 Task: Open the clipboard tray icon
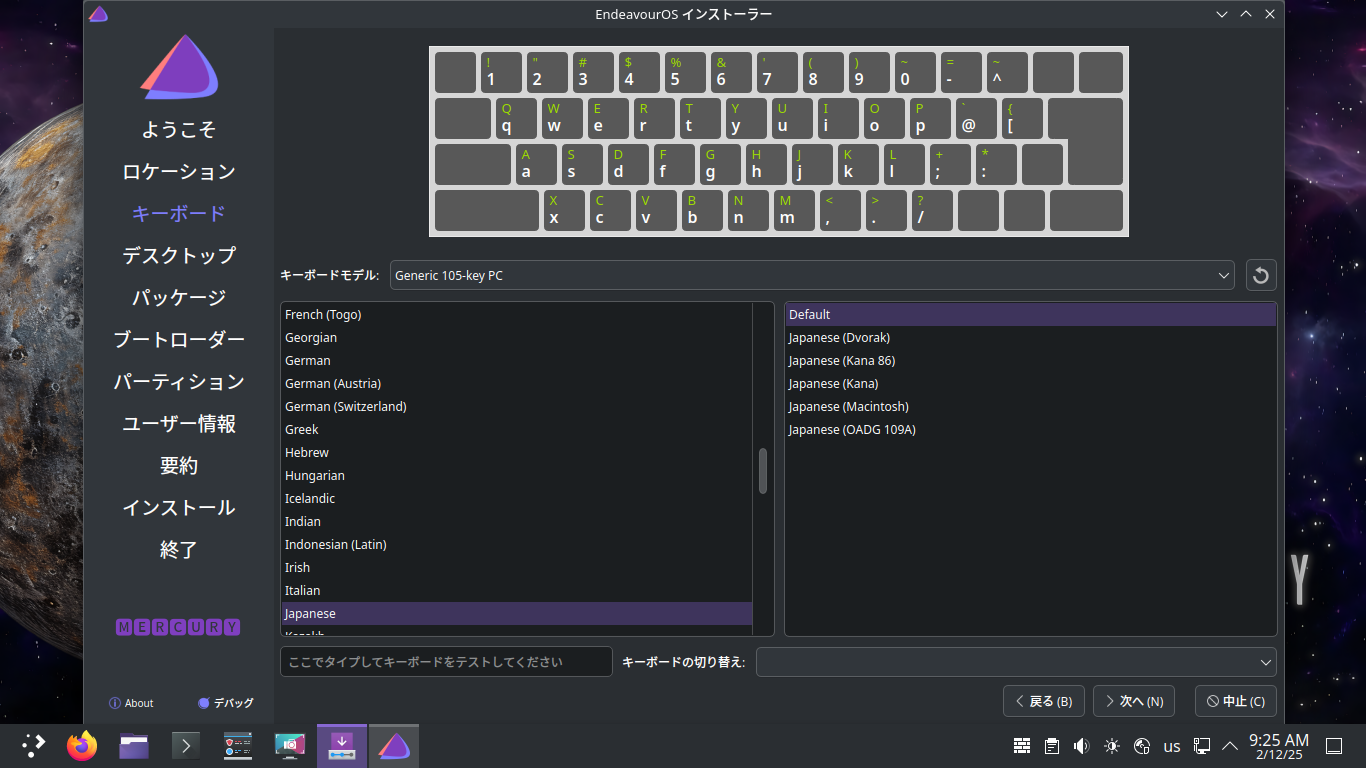point(1052,746)
